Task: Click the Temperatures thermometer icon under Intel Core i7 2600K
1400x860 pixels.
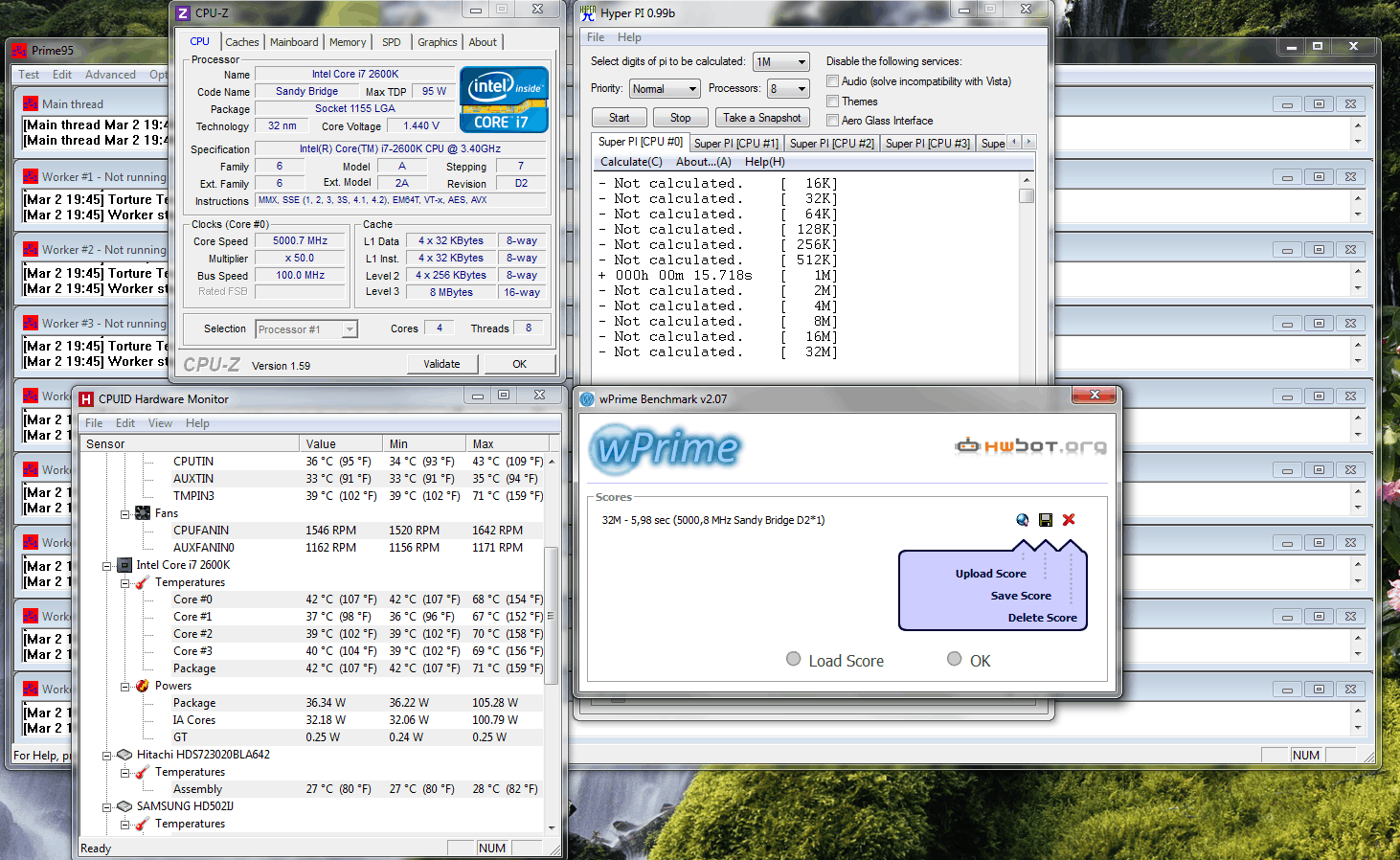Action: (x=143, y=582)
